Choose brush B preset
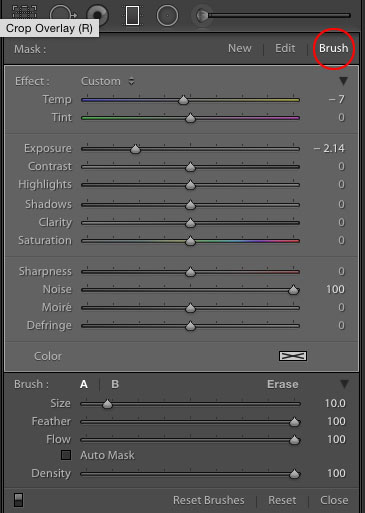This screenshot has width=365, height=513. point(115,384)
